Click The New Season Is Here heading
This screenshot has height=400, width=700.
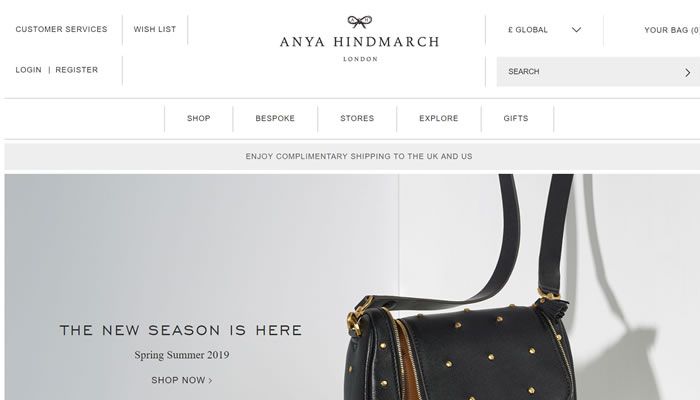pyautogui.click(x=181, y=330)
